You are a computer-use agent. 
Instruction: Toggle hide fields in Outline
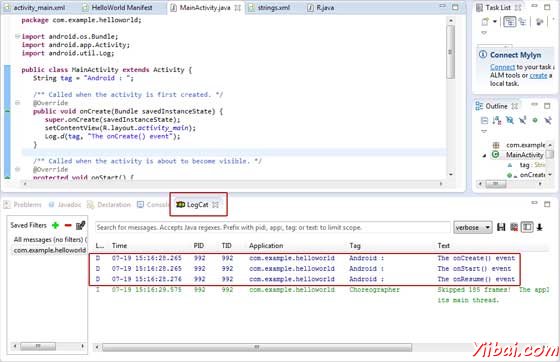click(510, 120)
